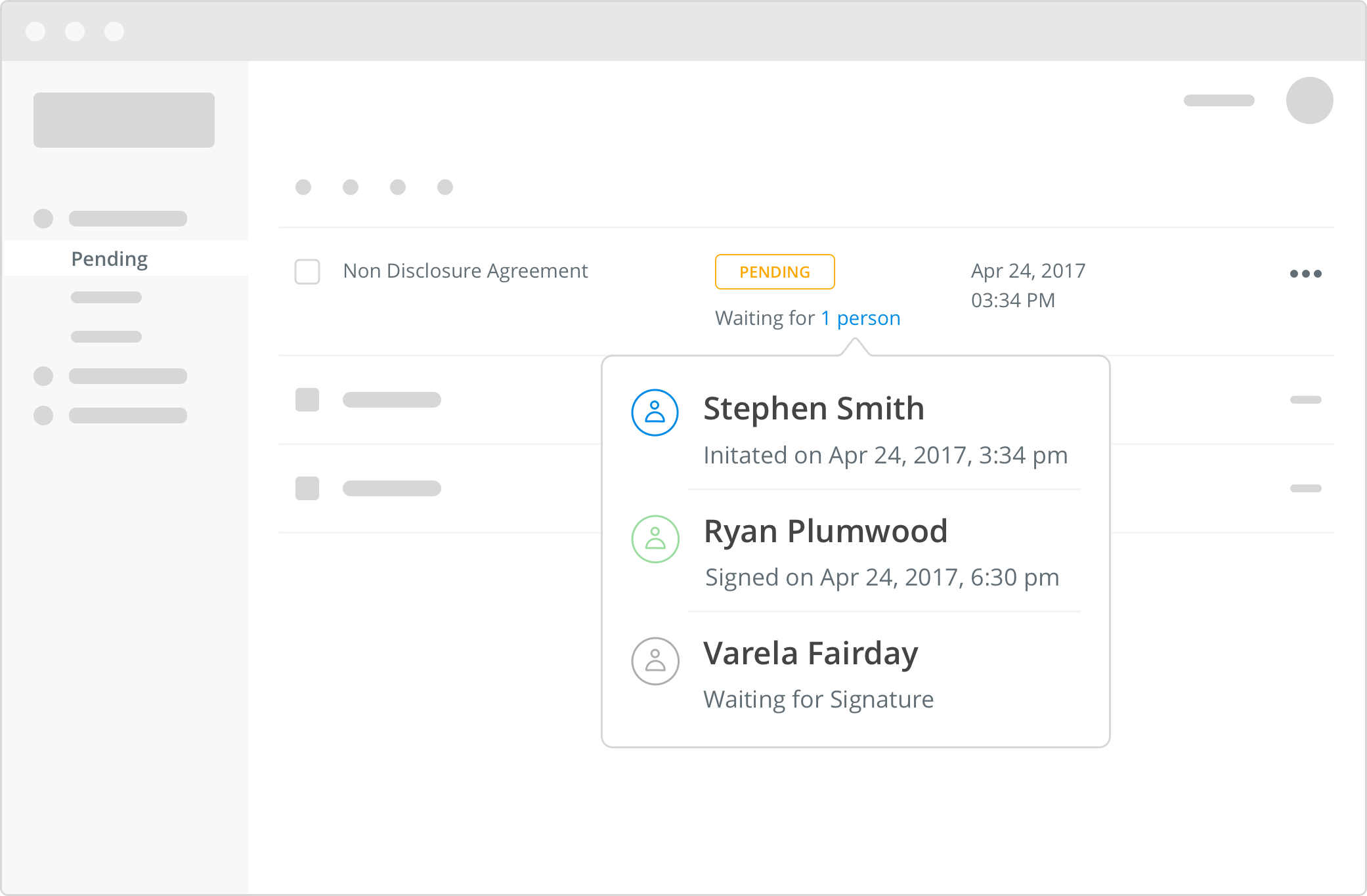Click the fourth toolbar action dot

click(x=445, y=187)
